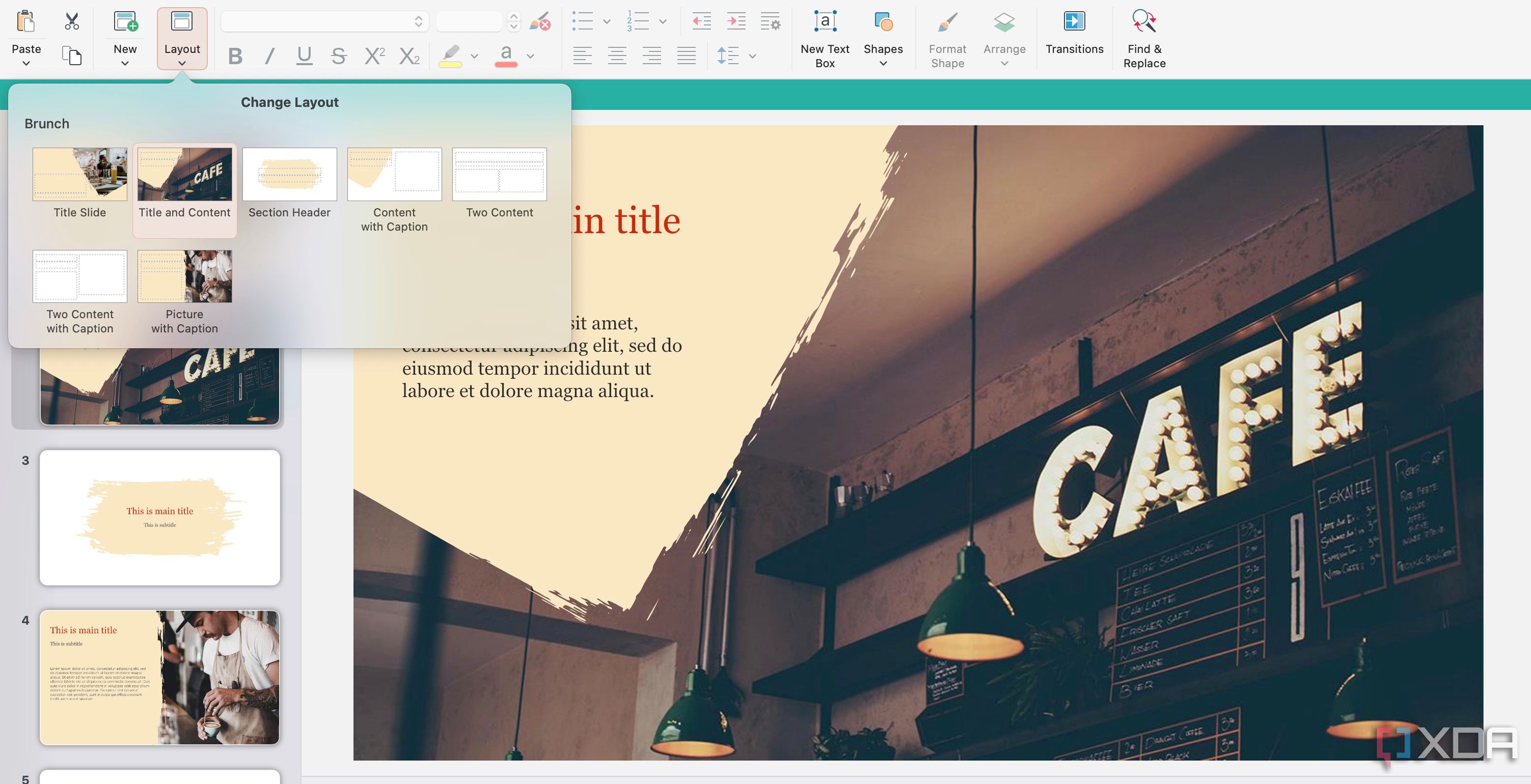This screenshot has width=1531, height=784.
Task: Open line spacing dropdown arrow
Action: pyautogui.click(x=752, y=57)
